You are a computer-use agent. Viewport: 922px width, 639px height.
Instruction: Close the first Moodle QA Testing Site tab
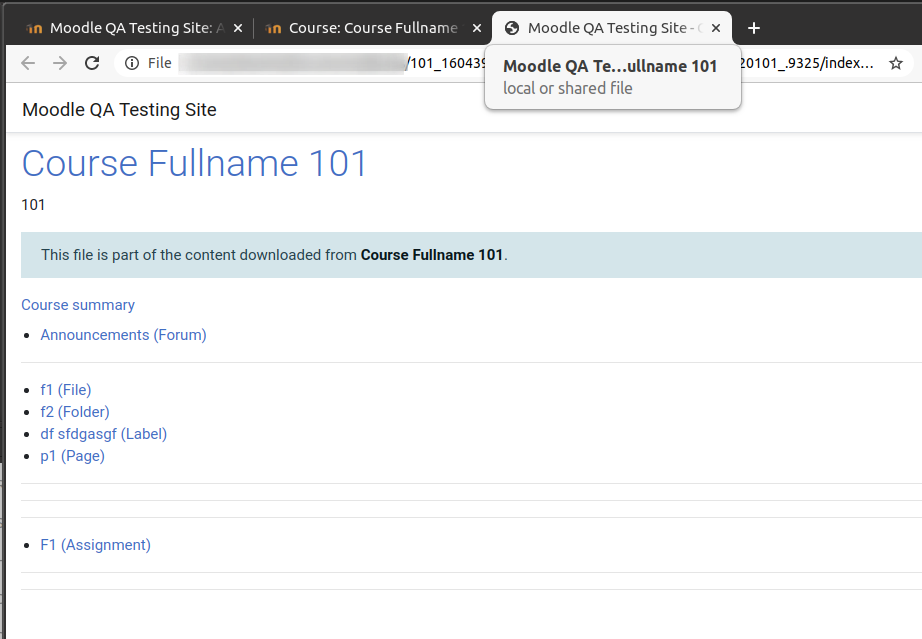pyautogui.click(x=238, y=28)
